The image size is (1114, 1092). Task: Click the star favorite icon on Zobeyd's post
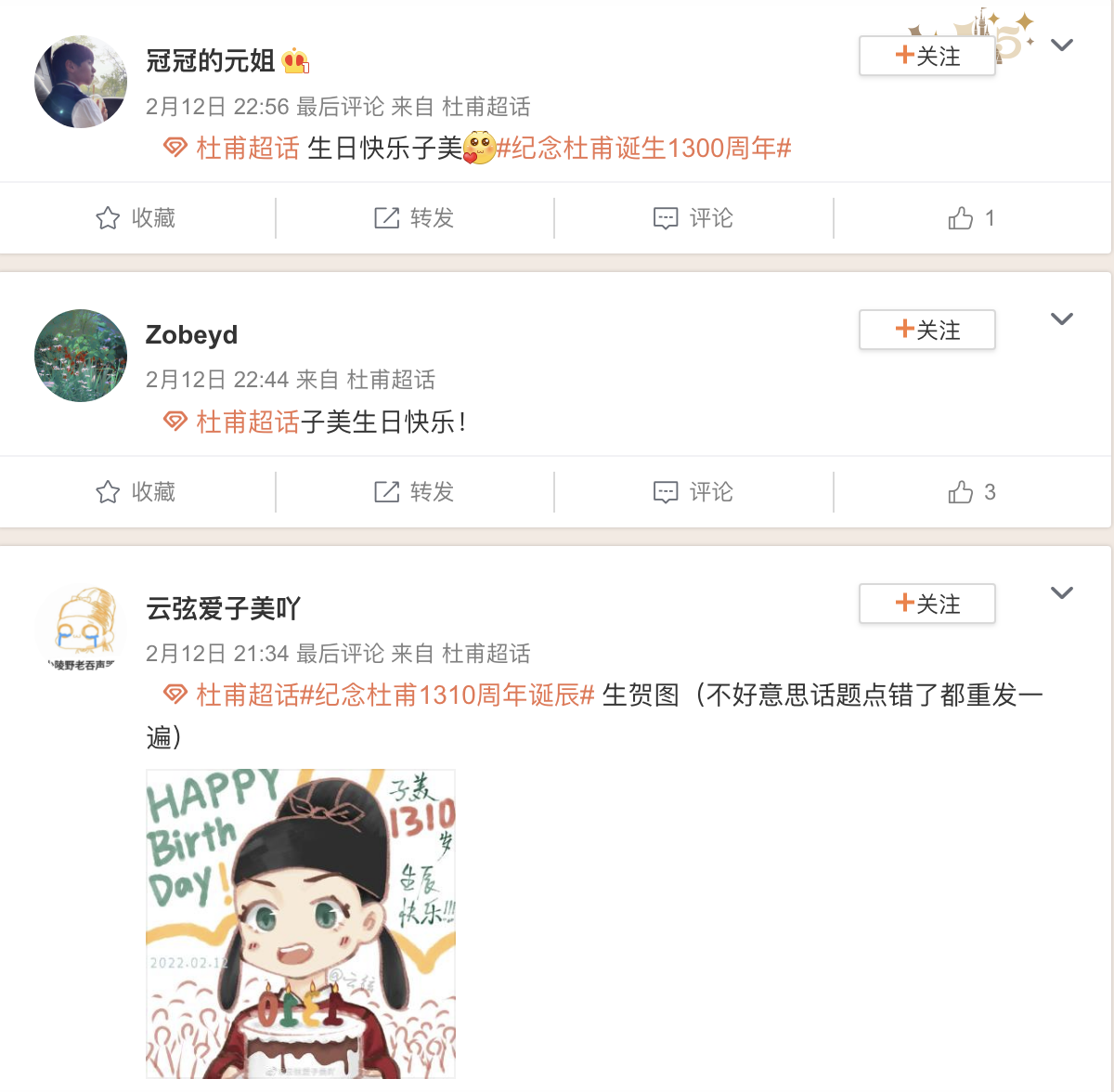tap(108, 492)
